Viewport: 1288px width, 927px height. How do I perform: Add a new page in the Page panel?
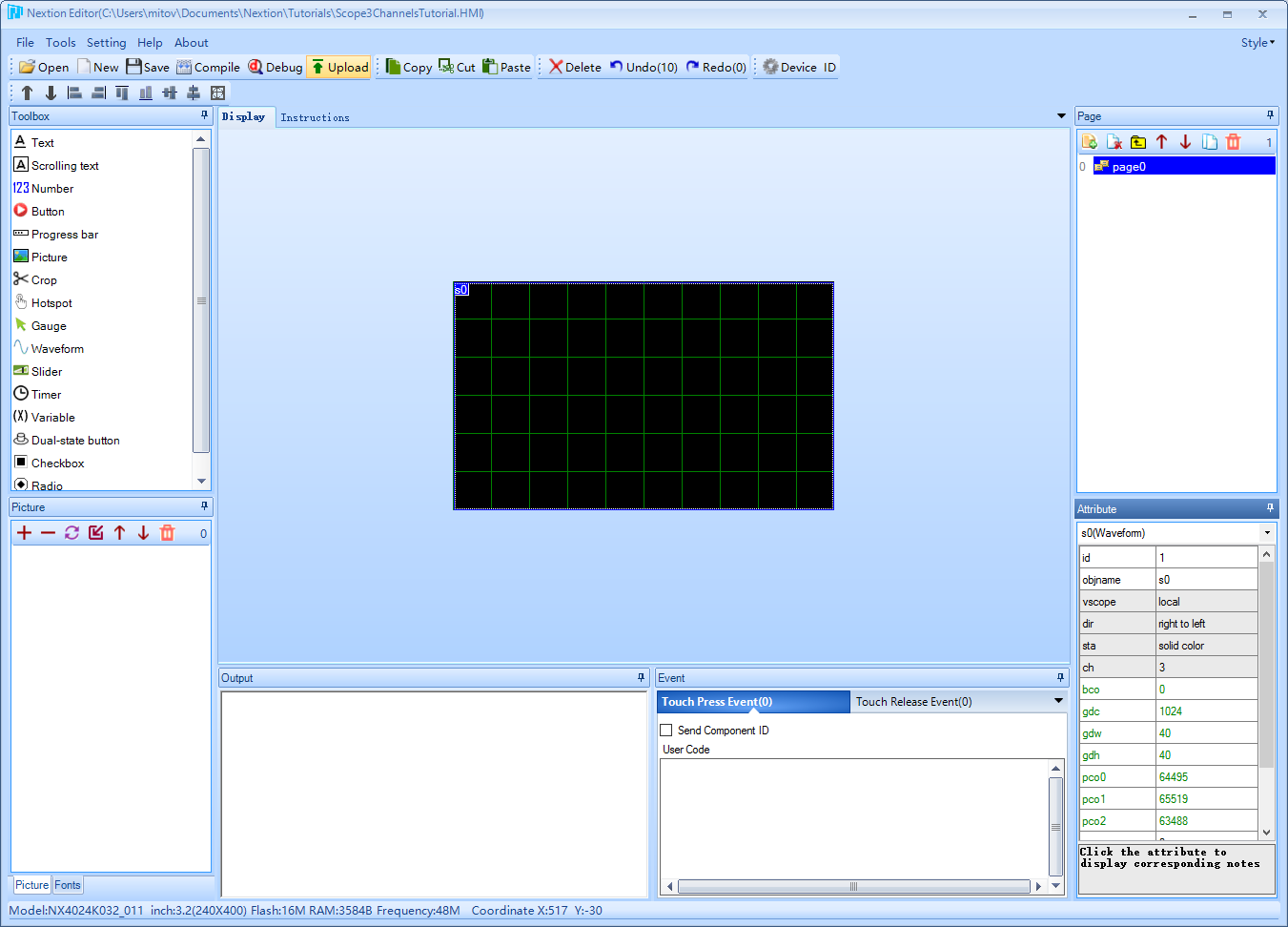(1090, 141)
